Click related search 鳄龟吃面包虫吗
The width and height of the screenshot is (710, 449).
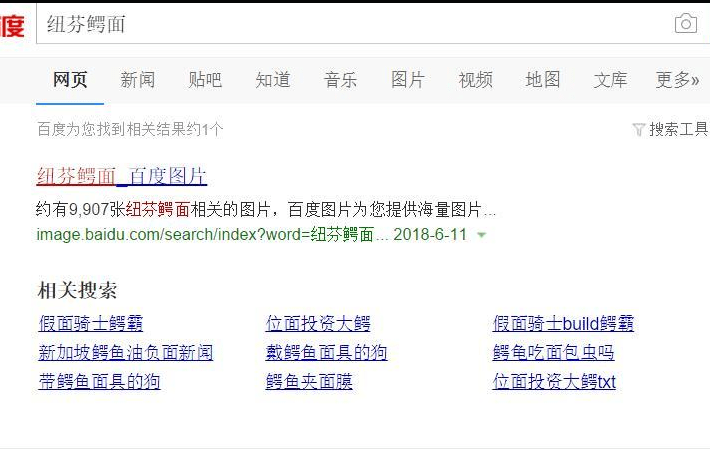coord(553,352)
